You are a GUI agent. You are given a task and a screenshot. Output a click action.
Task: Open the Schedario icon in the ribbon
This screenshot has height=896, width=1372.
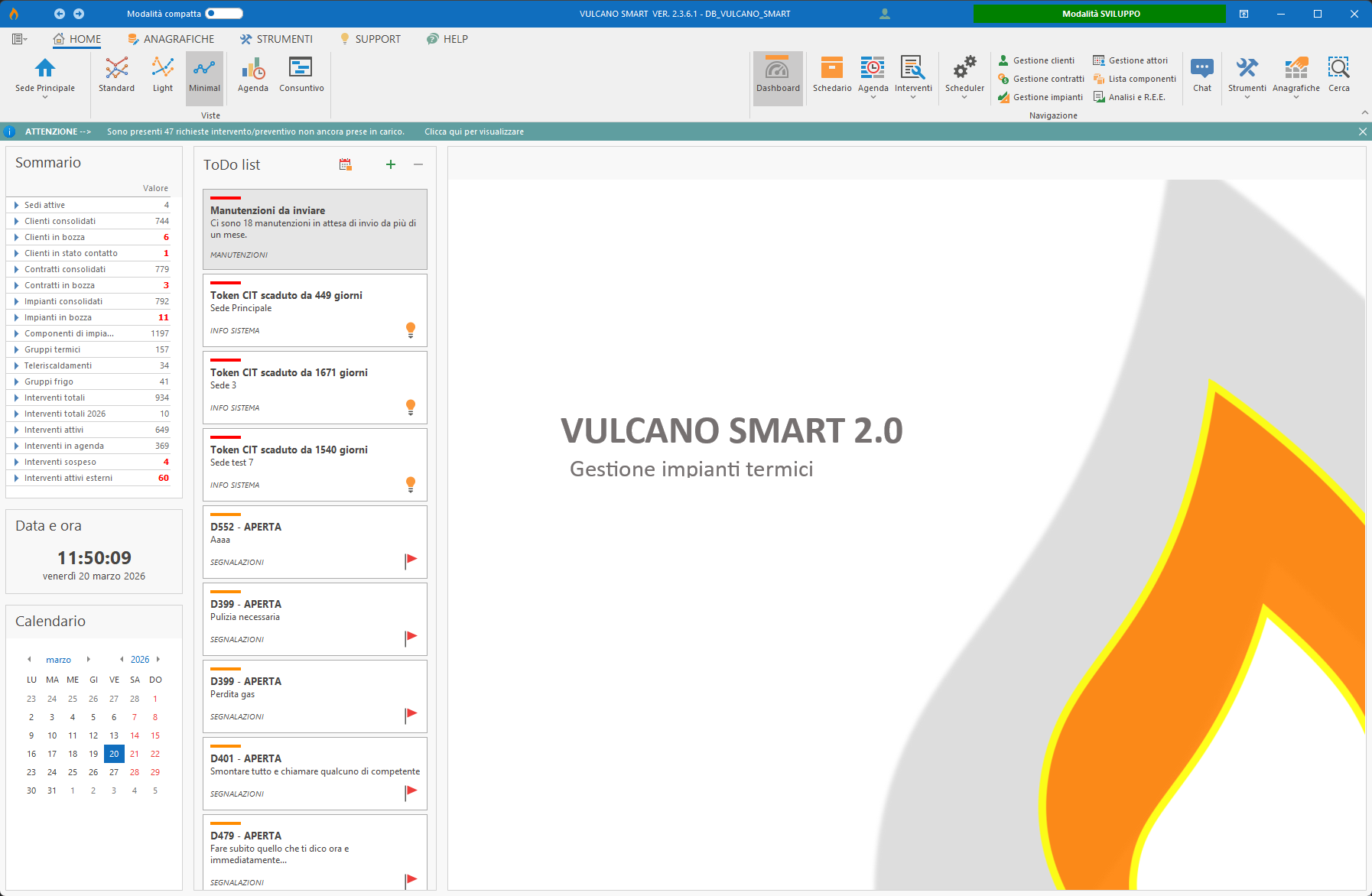(831, 76)
